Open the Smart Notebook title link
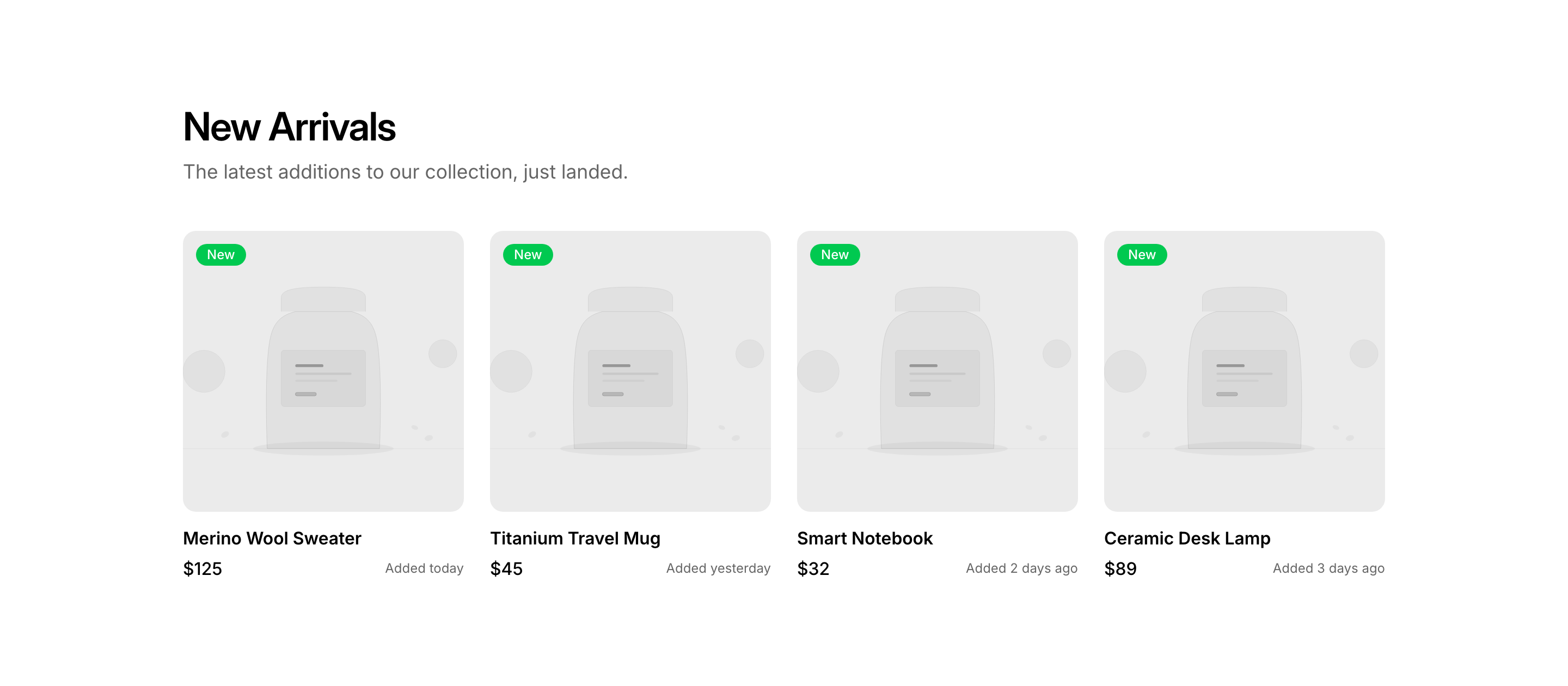This screenshot has height=686, width=1568. 865,538
